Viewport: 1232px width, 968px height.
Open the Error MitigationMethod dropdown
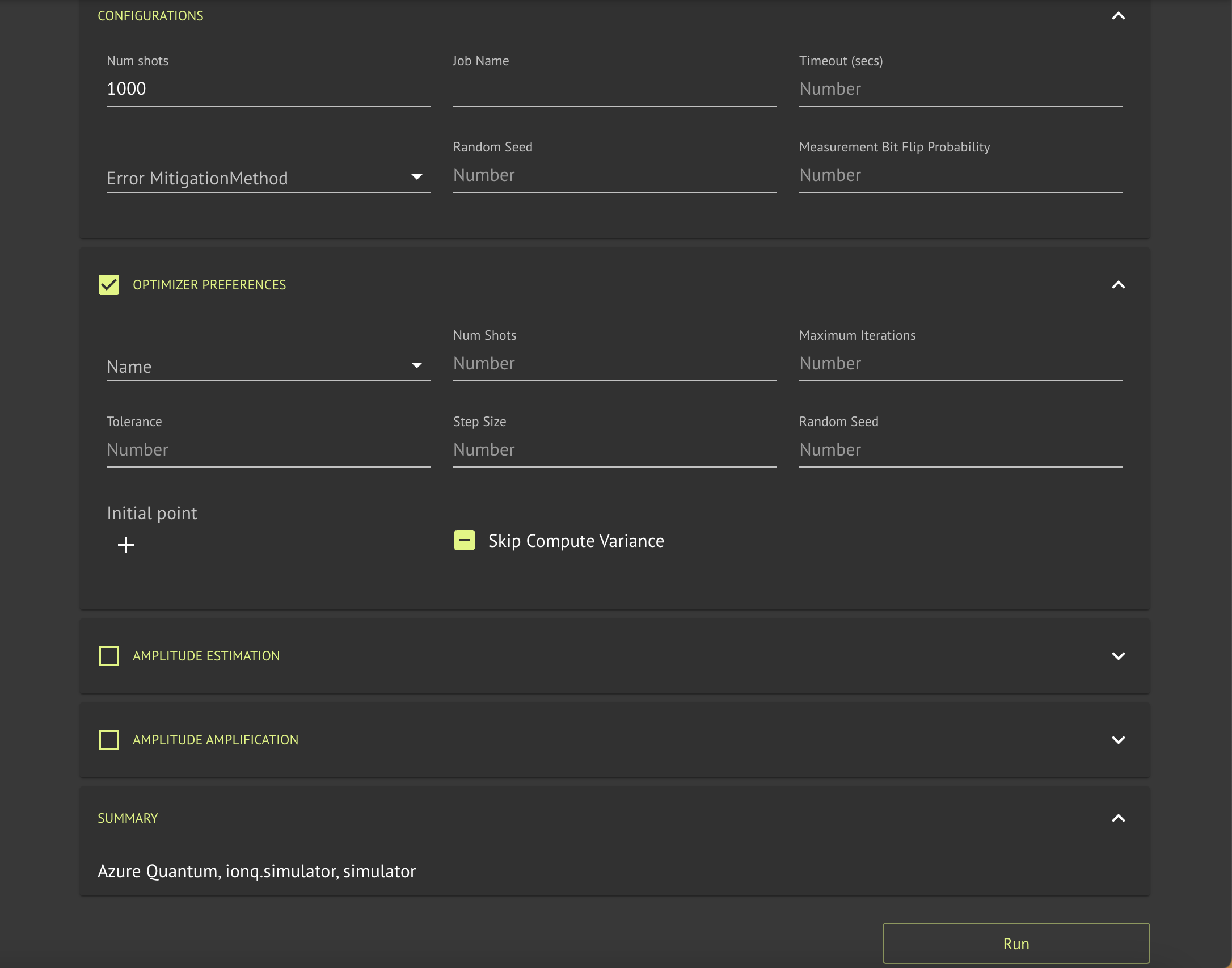coord(268,178)
